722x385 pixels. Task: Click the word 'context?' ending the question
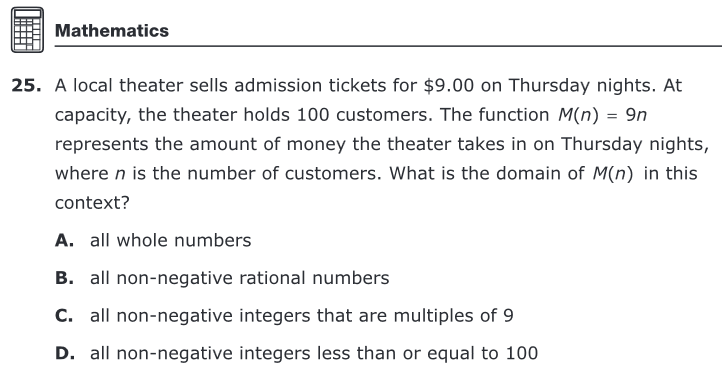tap(92, 203)
